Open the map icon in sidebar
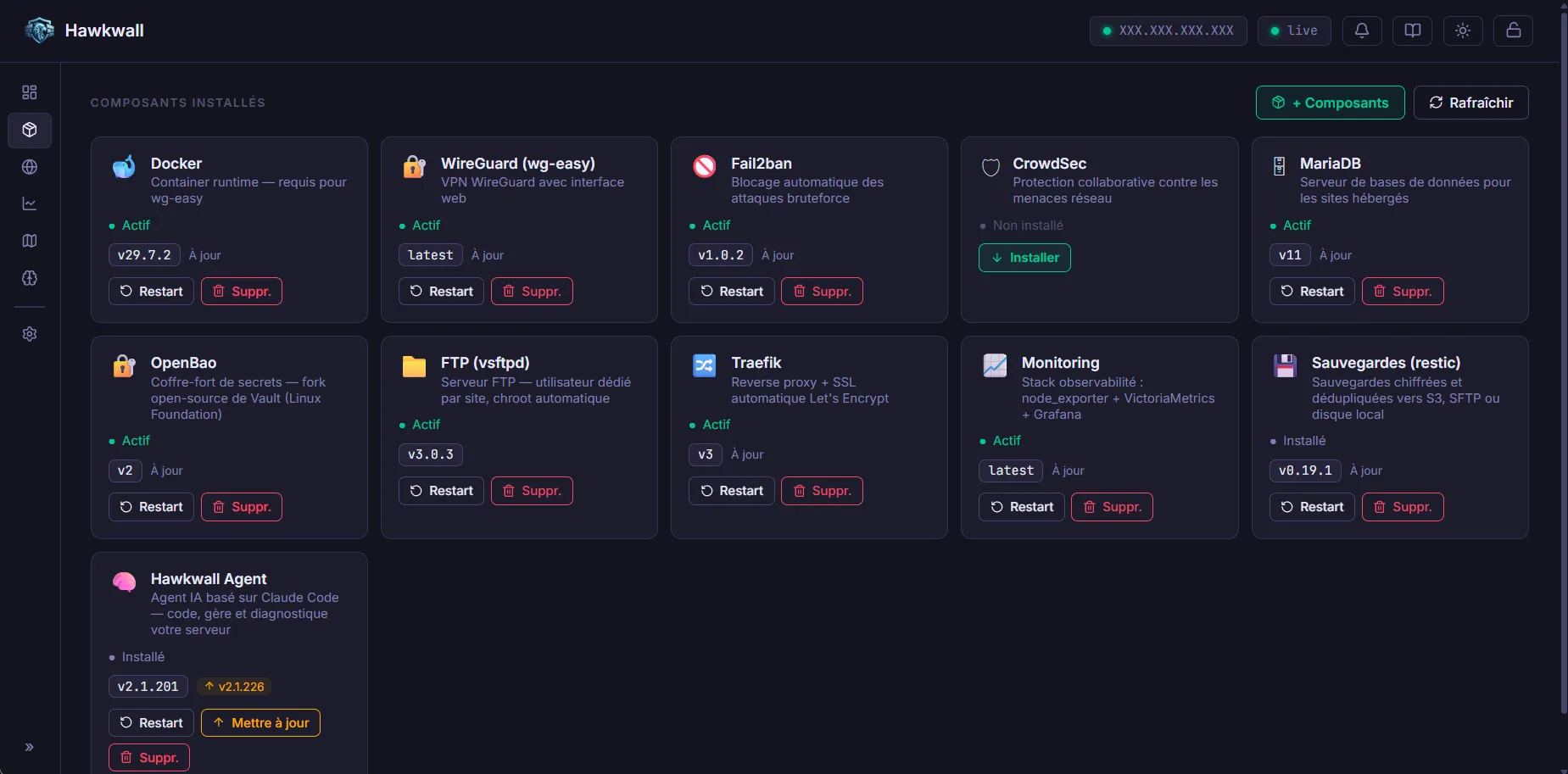This screenshot has height=774, width=1568. 30,241
